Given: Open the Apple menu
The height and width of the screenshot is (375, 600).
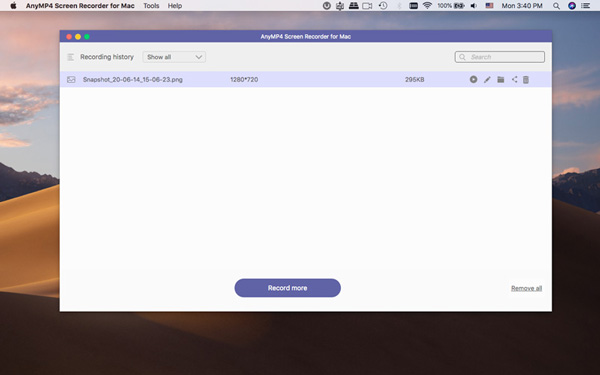Looking at the screenshot, I should [13, 6].
